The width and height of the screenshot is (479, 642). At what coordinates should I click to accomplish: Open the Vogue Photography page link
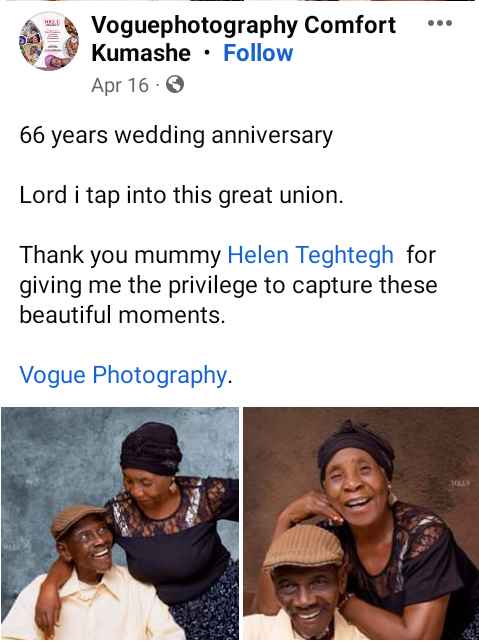(x=123, y=375)
